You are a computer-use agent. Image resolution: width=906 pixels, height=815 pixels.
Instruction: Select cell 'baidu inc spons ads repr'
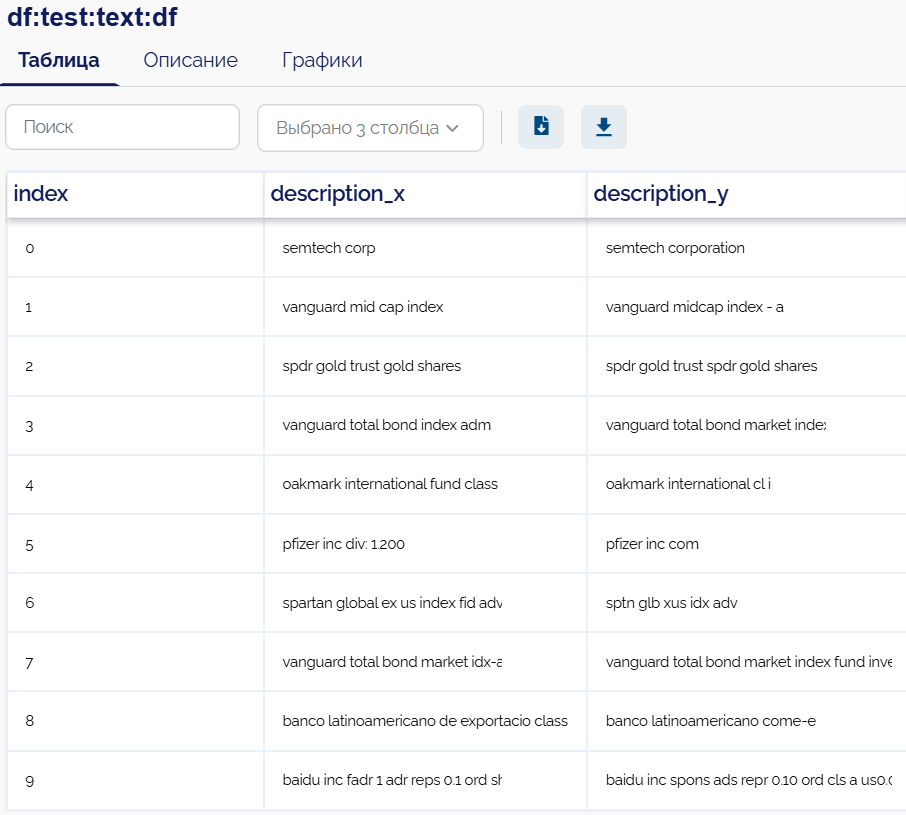click(747, 780)
